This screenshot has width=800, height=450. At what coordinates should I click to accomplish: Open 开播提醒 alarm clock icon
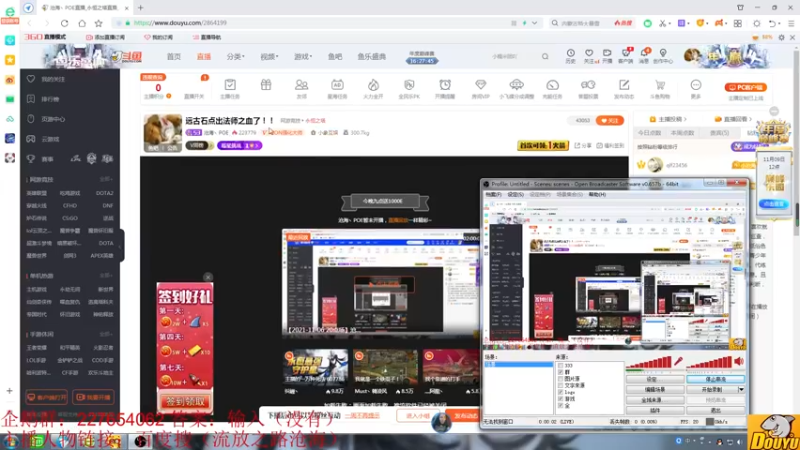click(x=445, y=85)
